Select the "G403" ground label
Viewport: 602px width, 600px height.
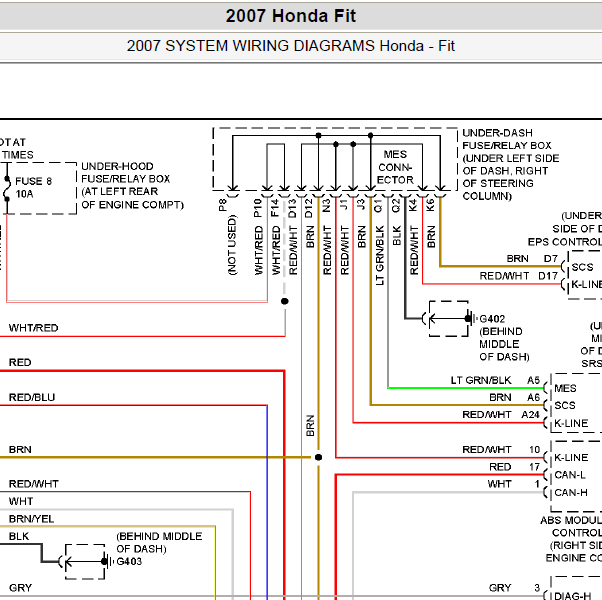coord(129,562)
